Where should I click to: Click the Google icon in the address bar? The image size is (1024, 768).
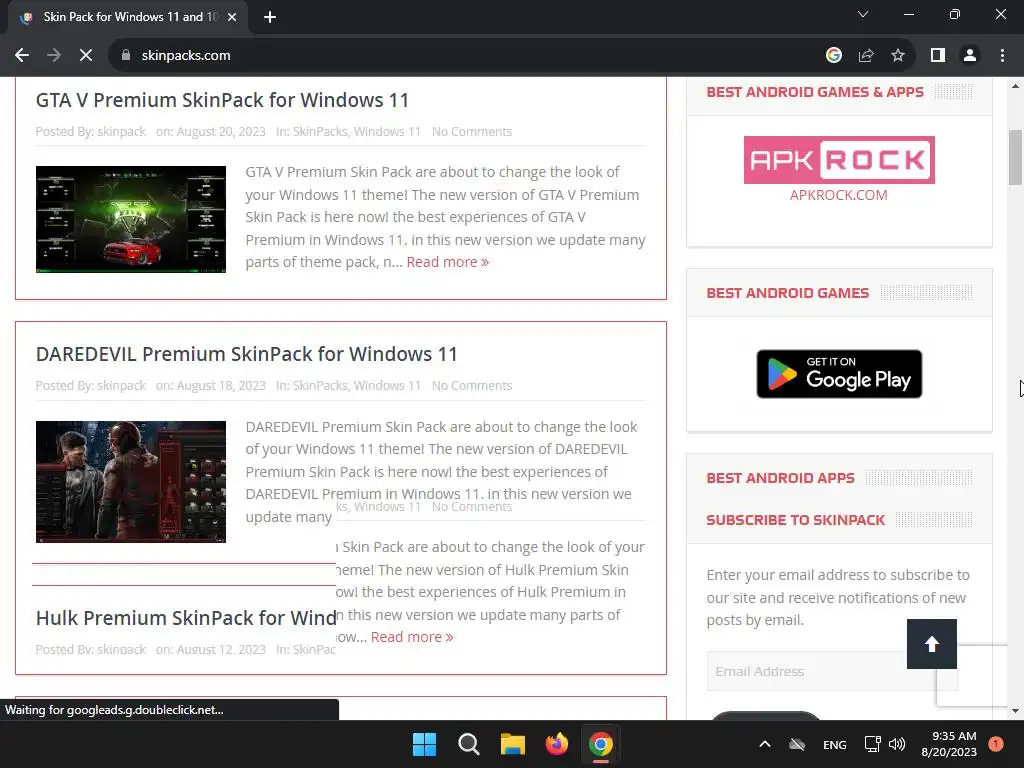pos(833,56)
